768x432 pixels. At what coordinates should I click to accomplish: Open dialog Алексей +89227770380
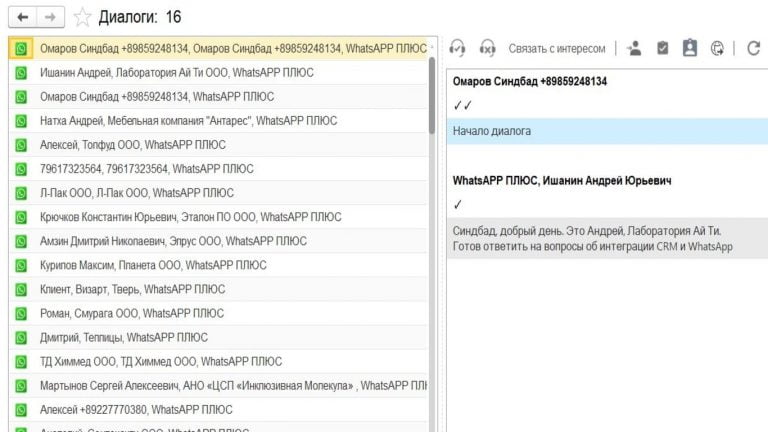point(218,409)
